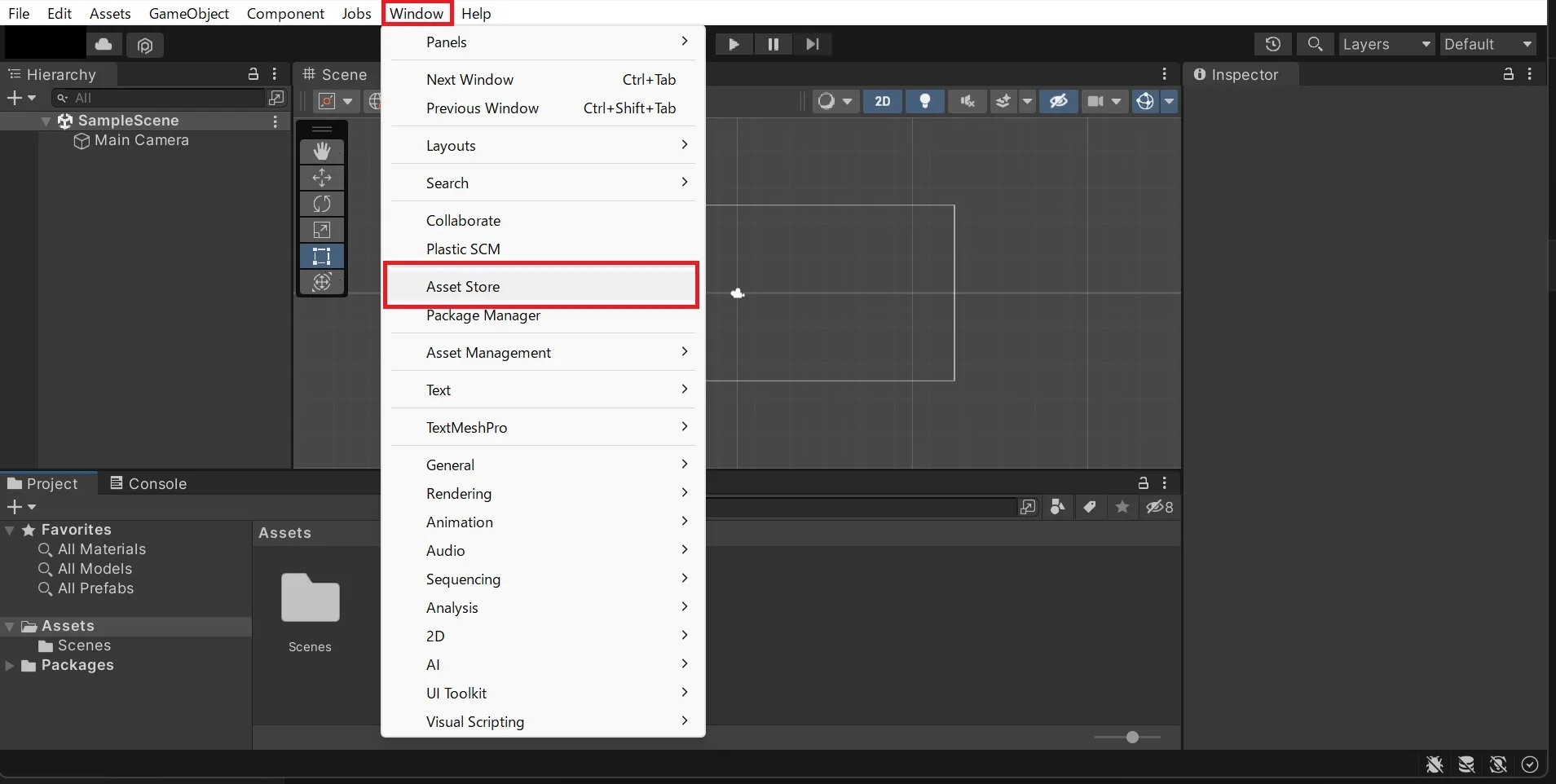
Task: Open the Scenes folder thumbnail
Action: (310, 598)
